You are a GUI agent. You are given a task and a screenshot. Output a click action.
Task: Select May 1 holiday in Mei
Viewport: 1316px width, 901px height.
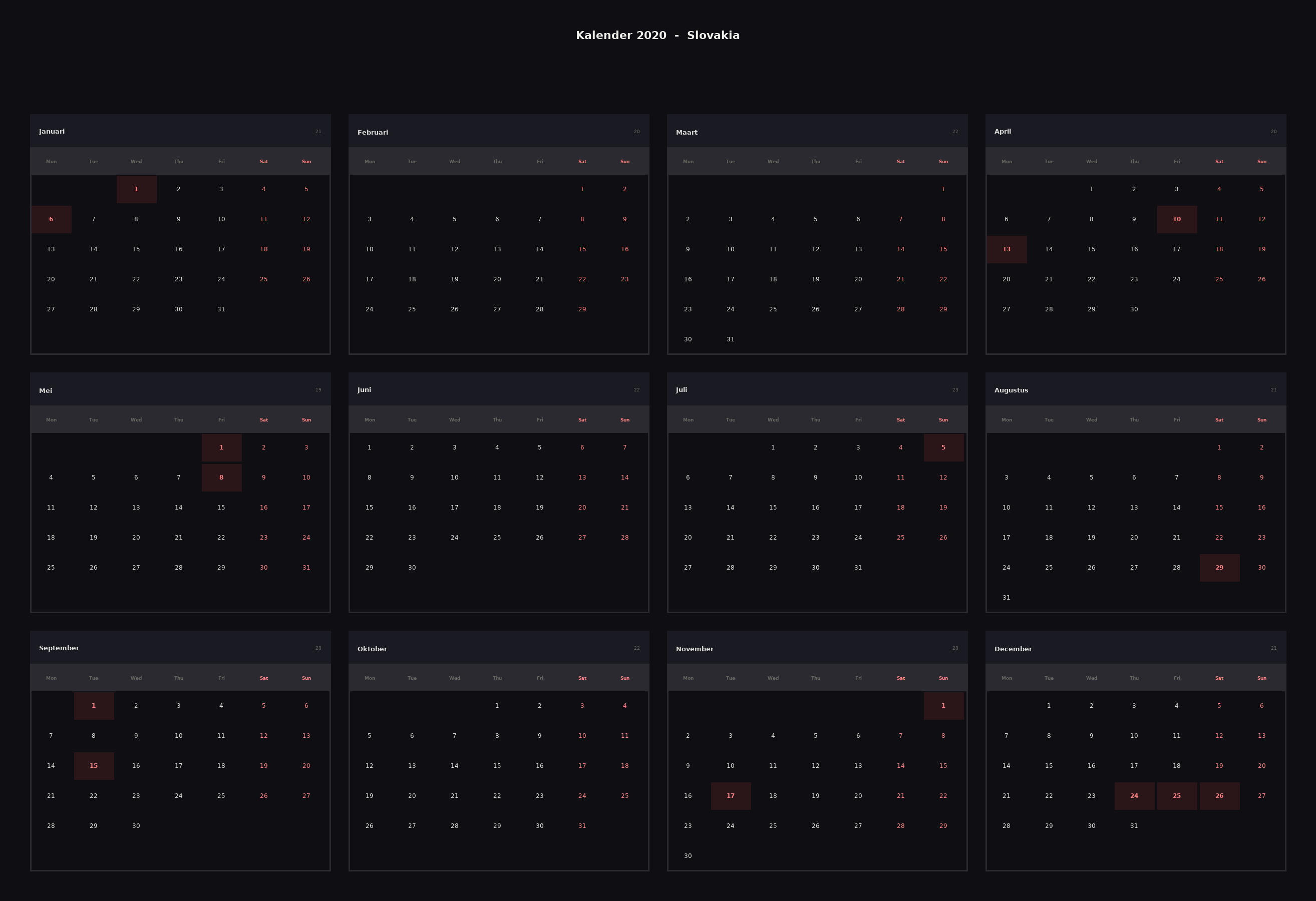pyautogui.click(x=221, y=447)
